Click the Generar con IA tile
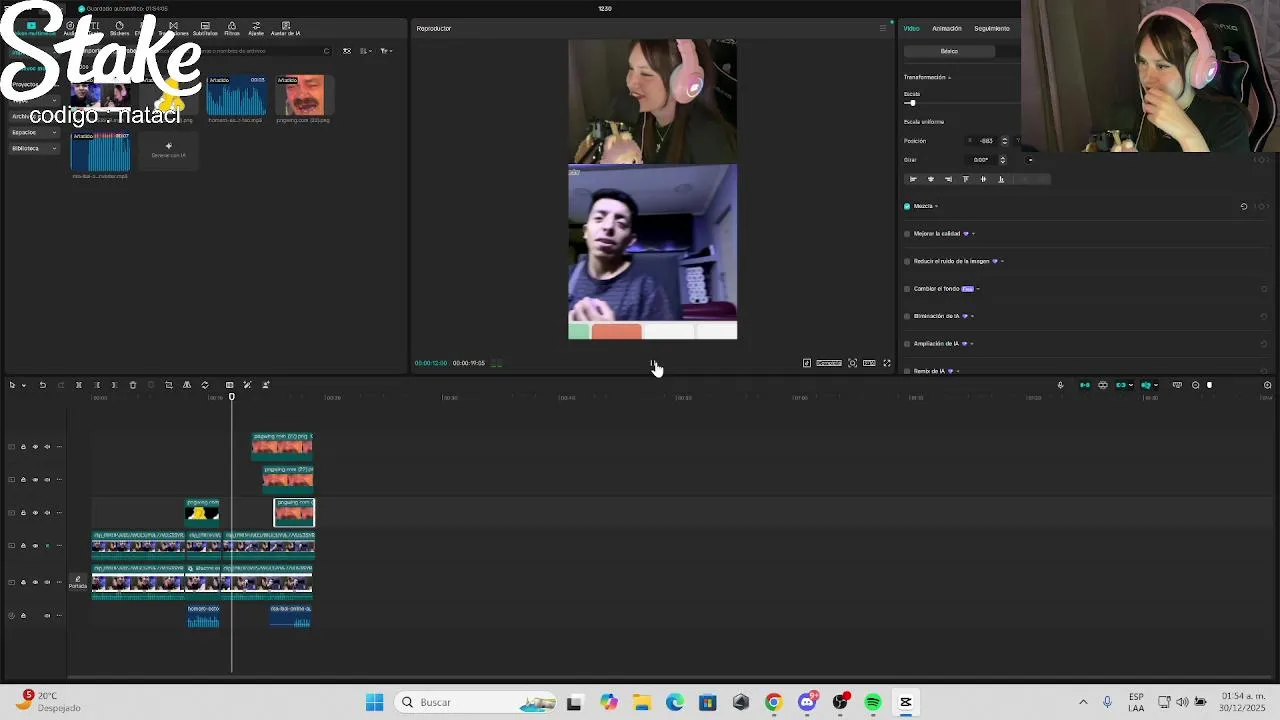 (168, 150)
